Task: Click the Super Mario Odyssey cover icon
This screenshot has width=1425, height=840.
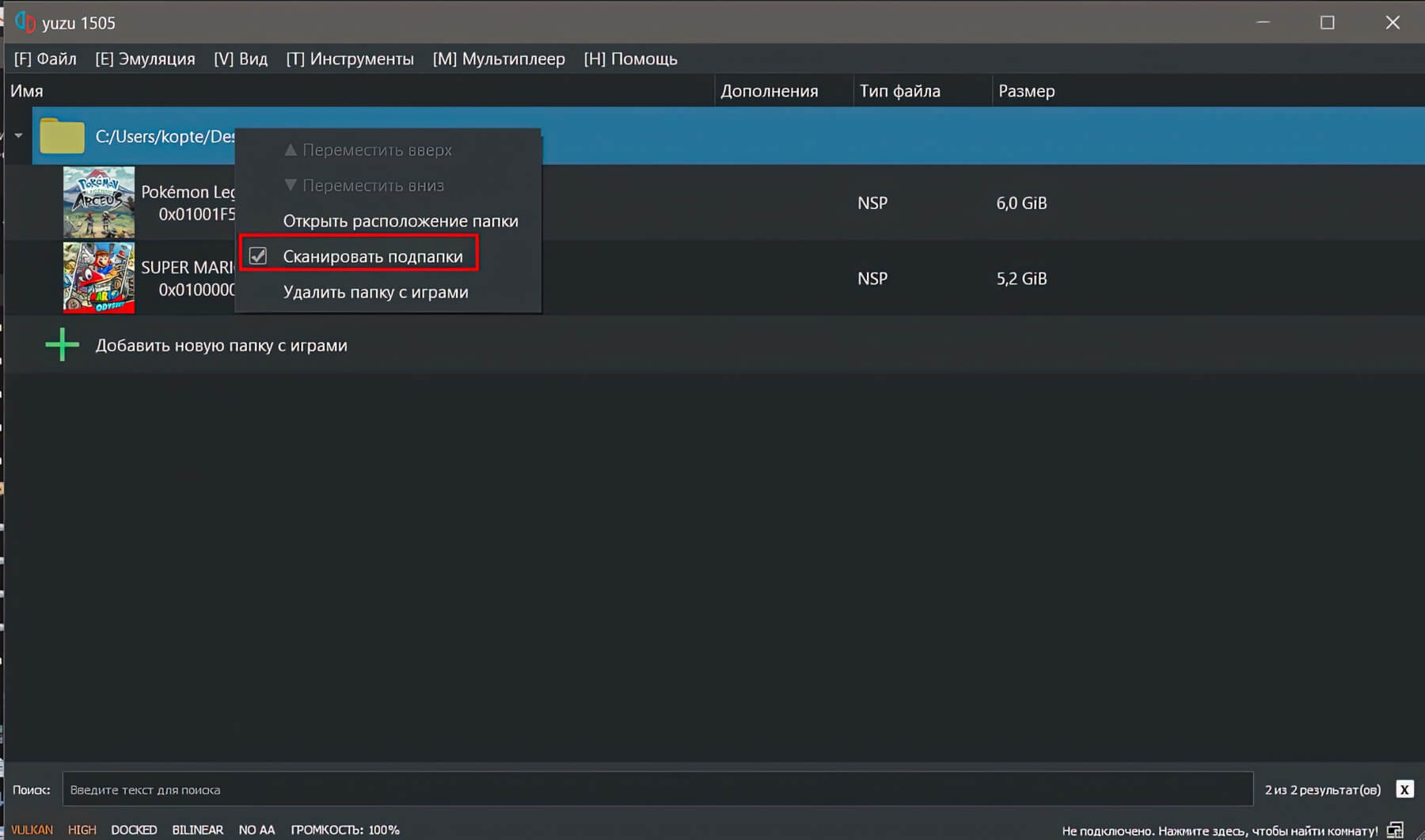Action: coord(99,278)
